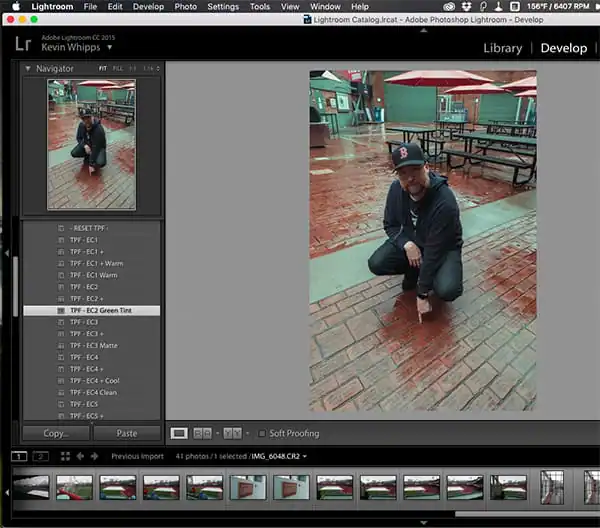Open the left-right Before/After options arrow
This screenshot has width=600, height=528.
coord(217,433)
